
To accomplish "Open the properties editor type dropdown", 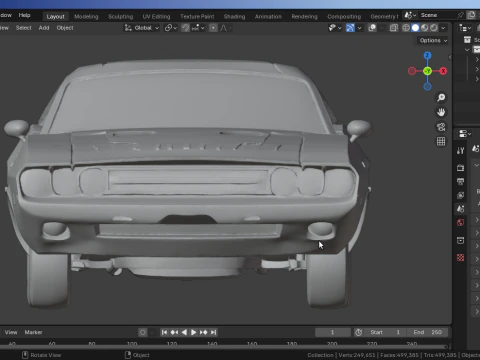I will [x=465, y=134].
